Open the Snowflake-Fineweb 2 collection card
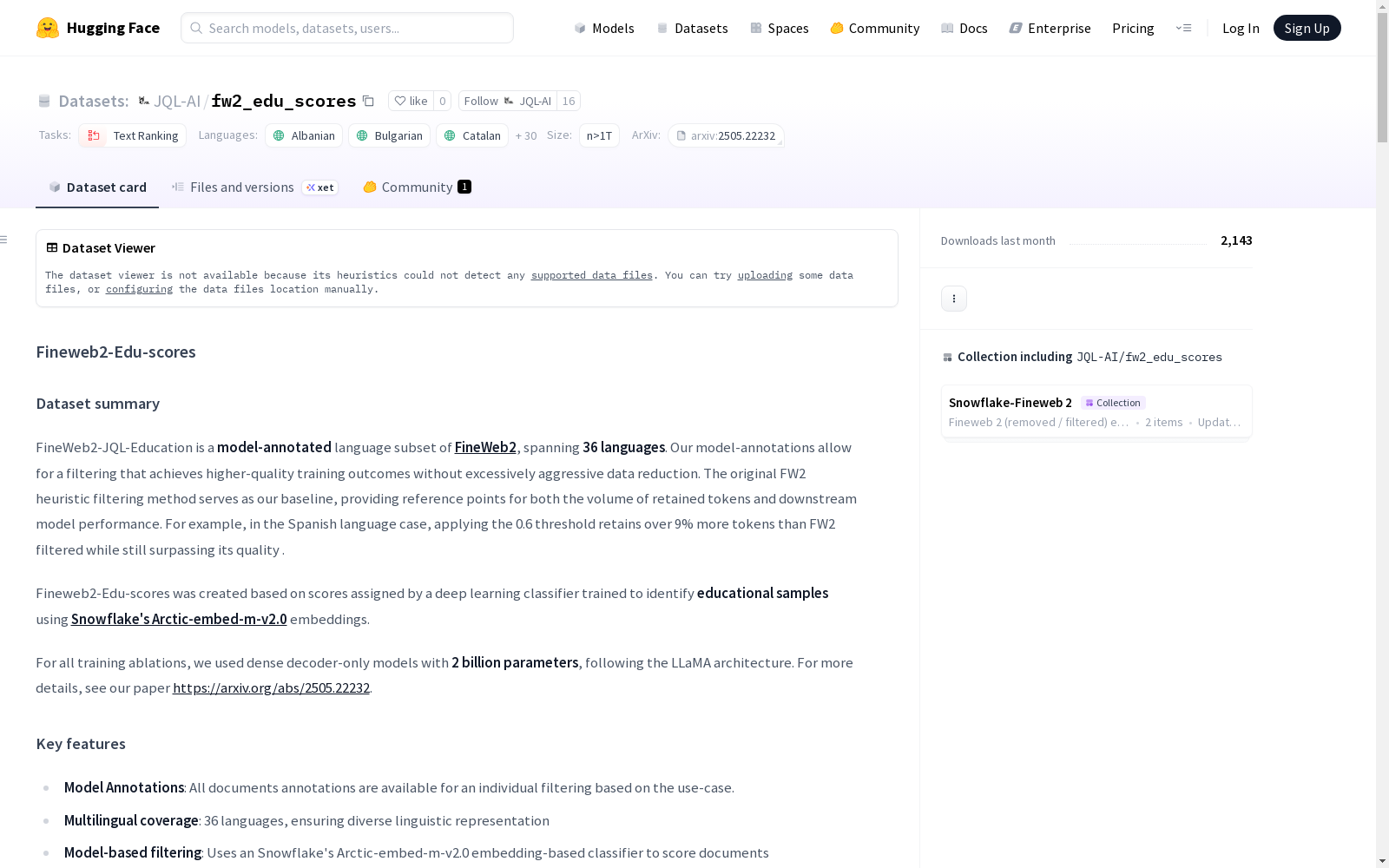The height and width of the screenshot is (868, 1389). click(1096, 412)
